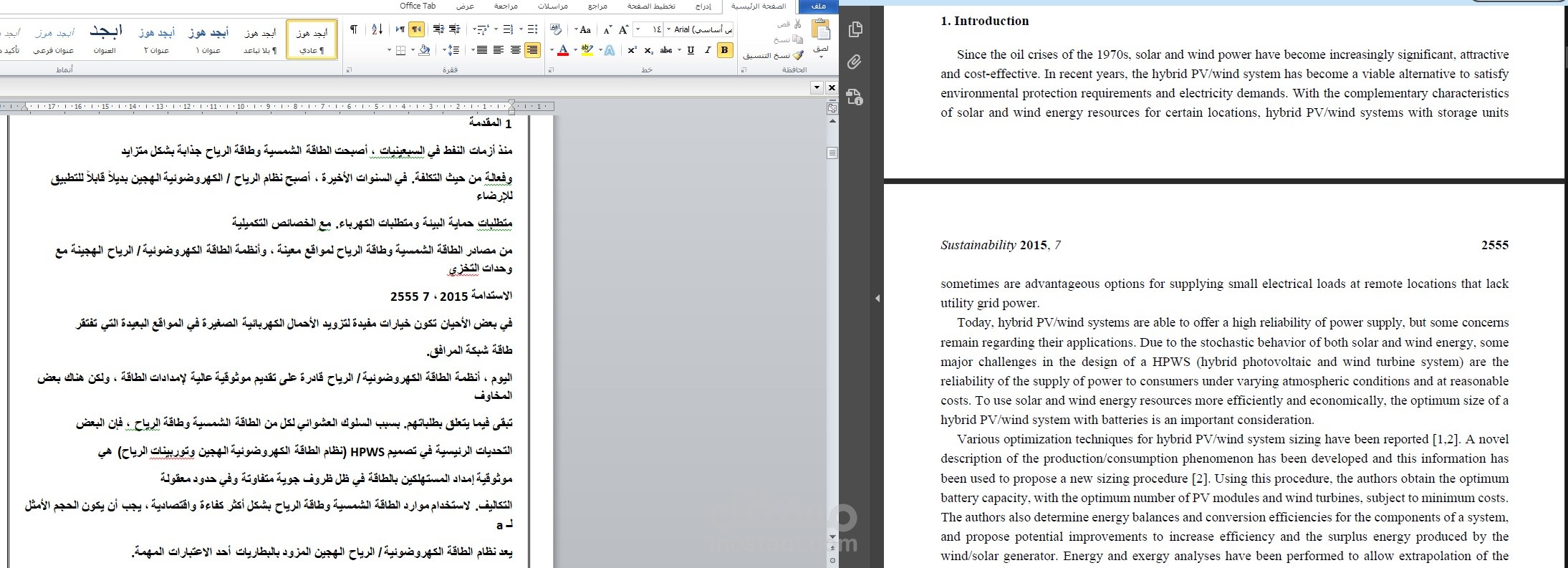This screenshot has width=1568, height=568.
Task: Apply red font color with A icon
Action: (563, 50)
